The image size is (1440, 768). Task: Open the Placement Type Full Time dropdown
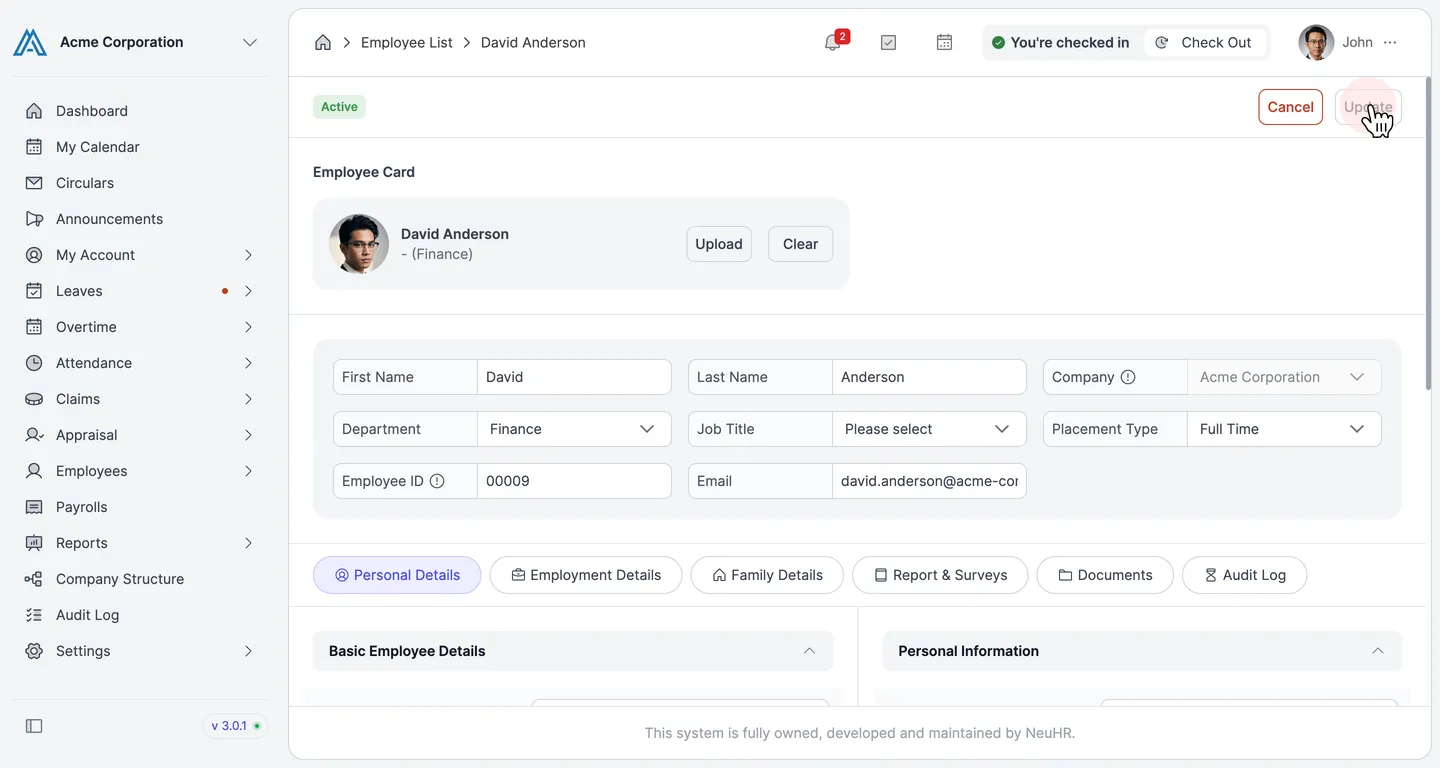[1284, 429]
